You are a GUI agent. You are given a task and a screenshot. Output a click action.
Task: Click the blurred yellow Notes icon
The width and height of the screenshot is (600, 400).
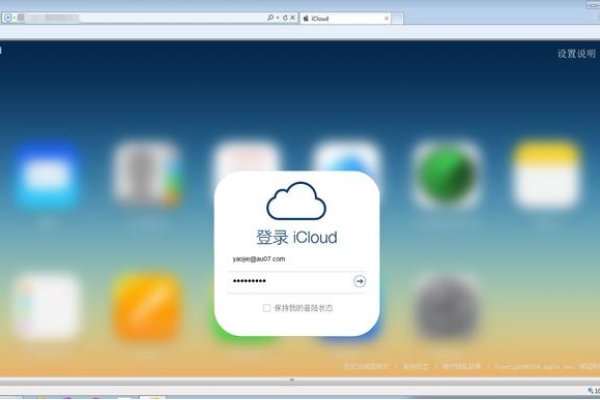(547, 174)
